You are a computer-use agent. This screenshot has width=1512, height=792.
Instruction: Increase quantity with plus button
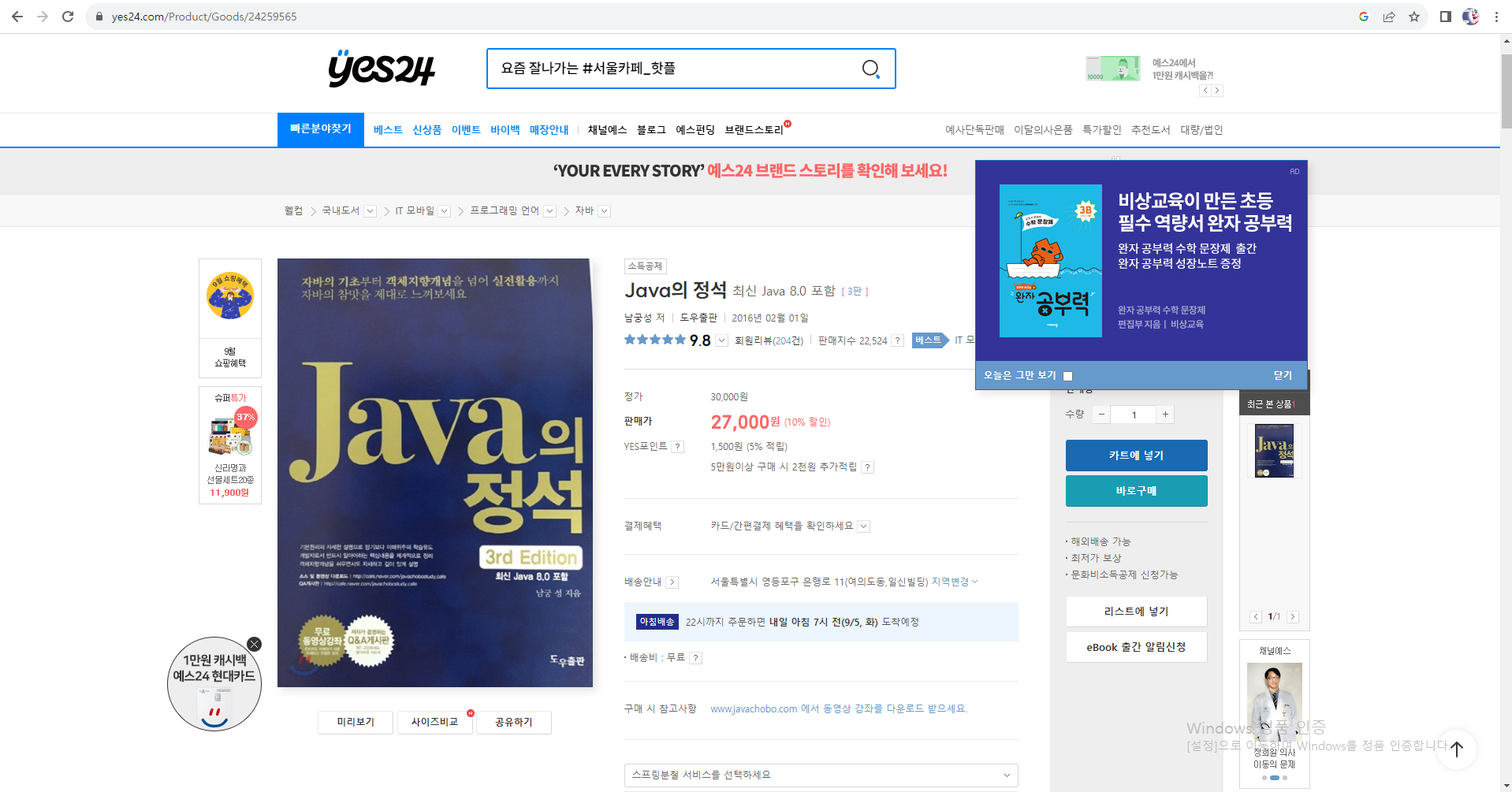[x=1165, y=415]
